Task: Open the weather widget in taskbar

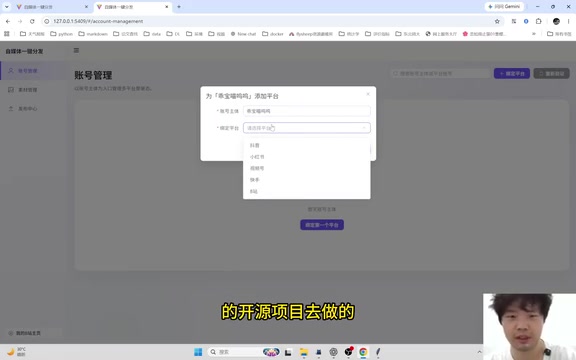Action: pos(17,352)
